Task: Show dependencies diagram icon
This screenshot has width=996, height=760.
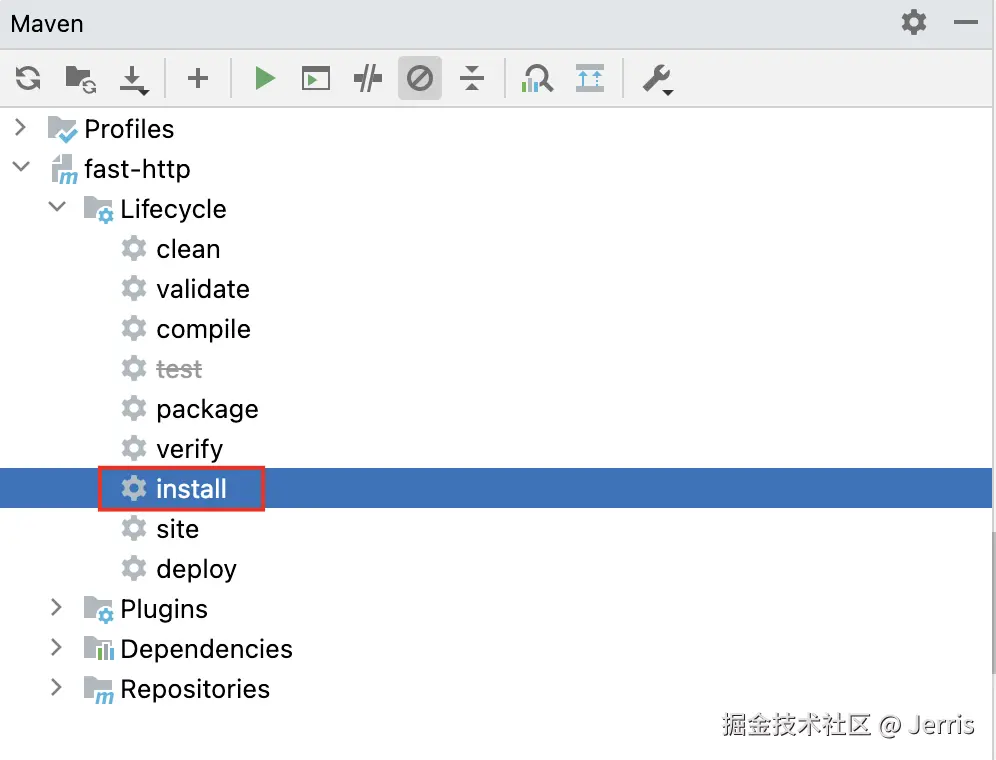Action: point(590,78)
